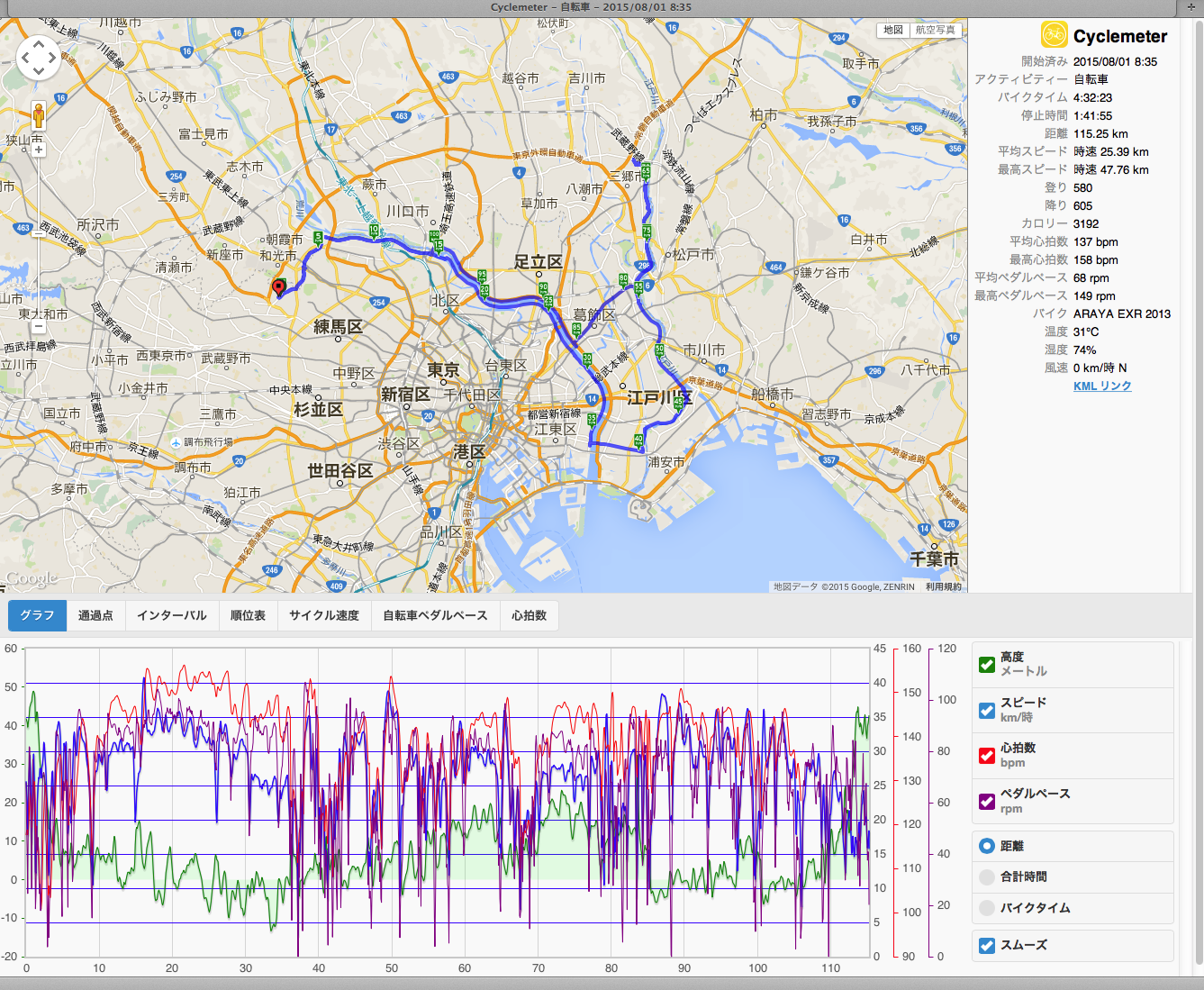Zoom in the map with the plus button
Screen dimensions: 1204x990
click(39, 150)
